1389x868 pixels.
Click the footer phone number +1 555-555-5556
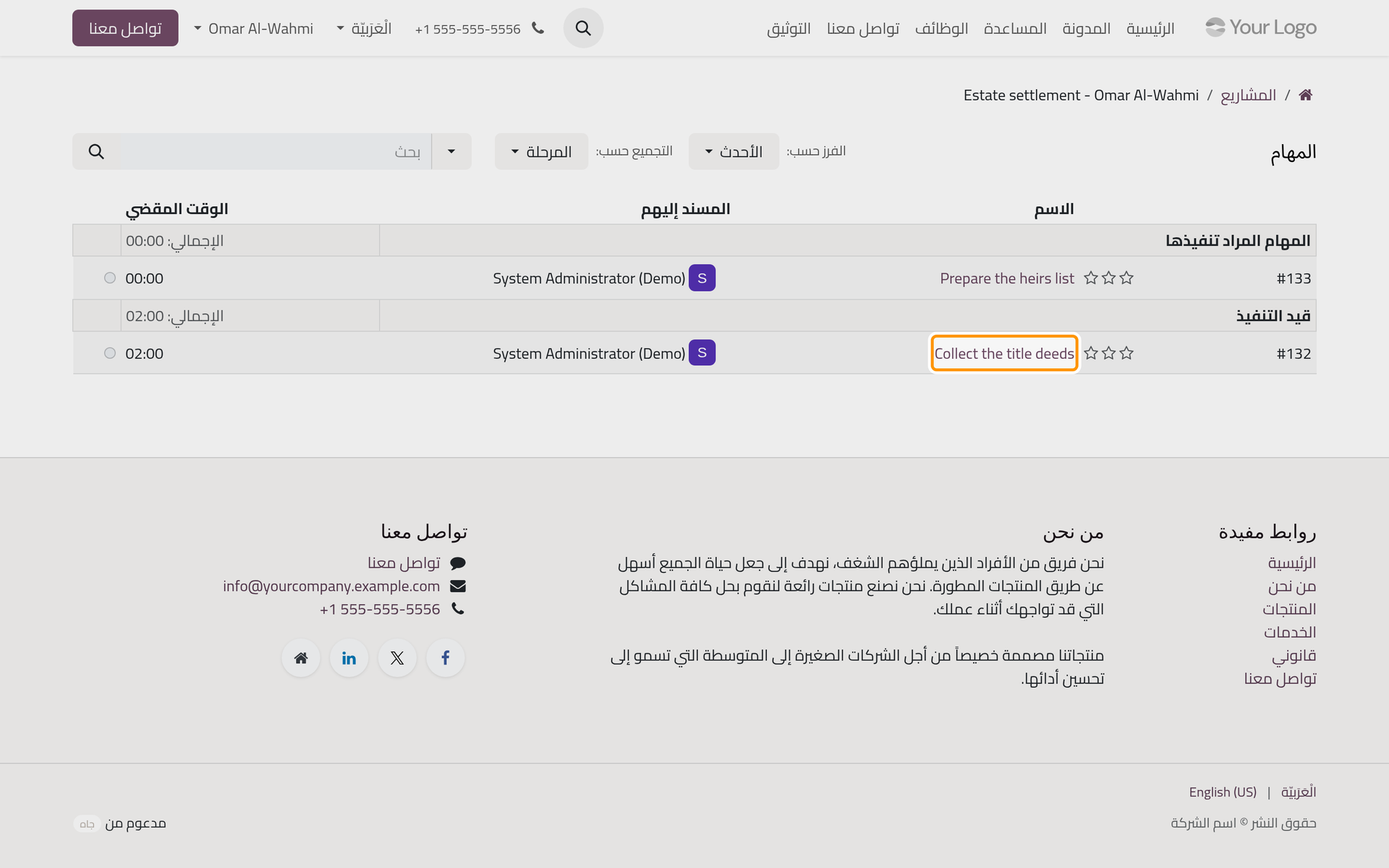[380, 609]
